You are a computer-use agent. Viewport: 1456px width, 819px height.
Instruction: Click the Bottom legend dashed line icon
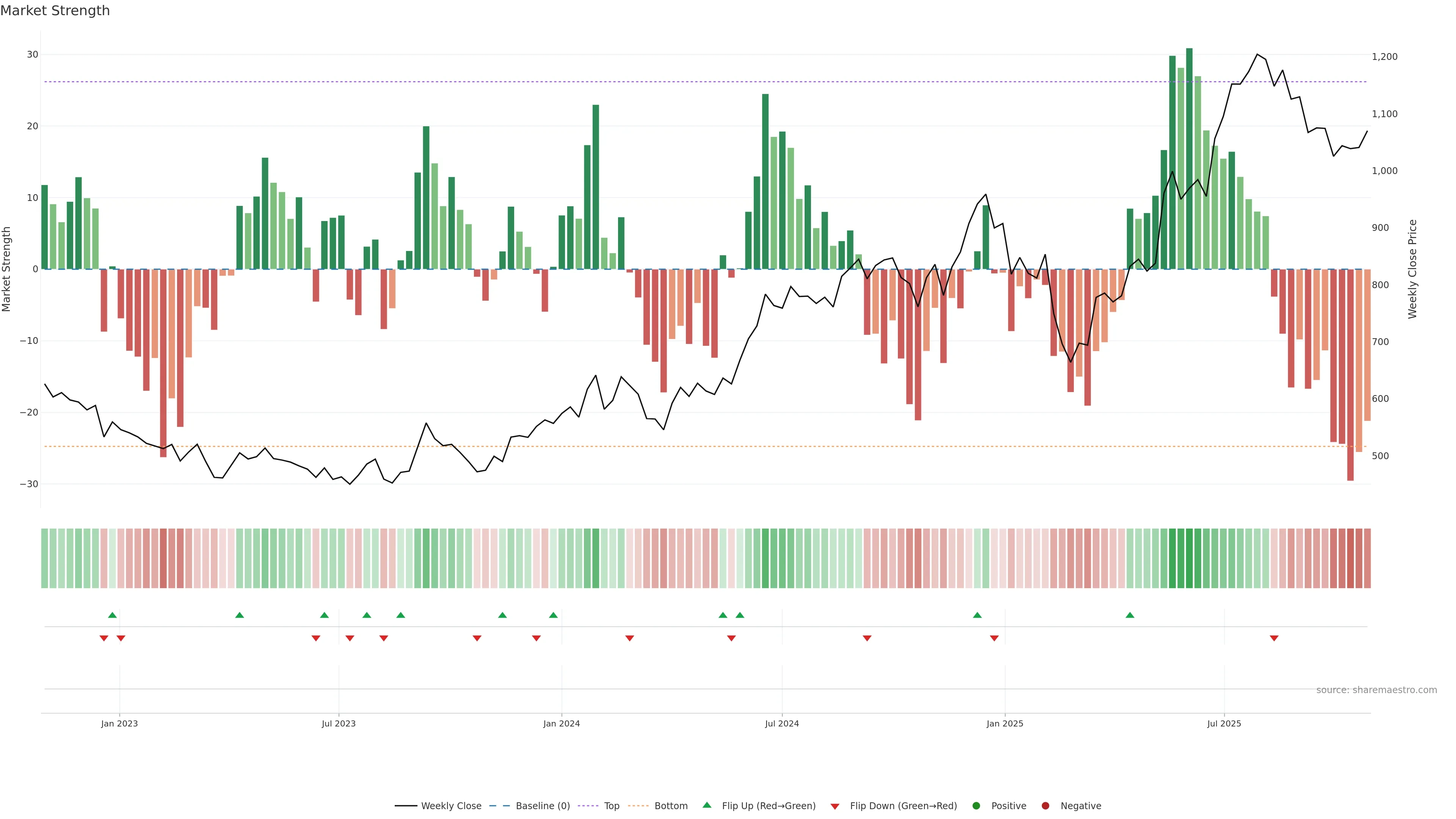pyautogui.click(x=637, y=805)
